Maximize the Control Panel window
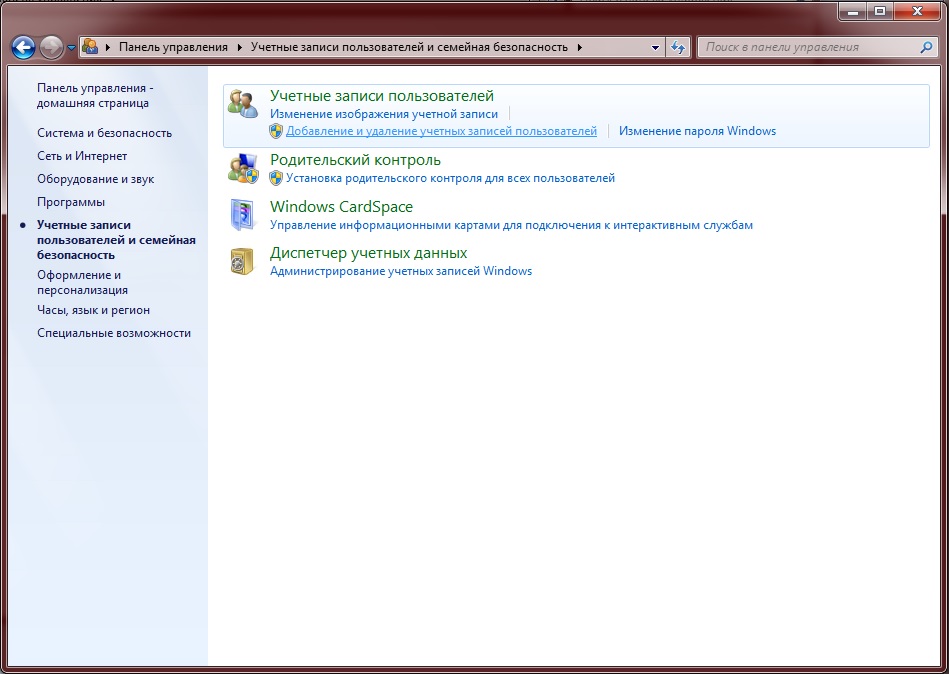The image size is (949, 674). pos(879,11)
